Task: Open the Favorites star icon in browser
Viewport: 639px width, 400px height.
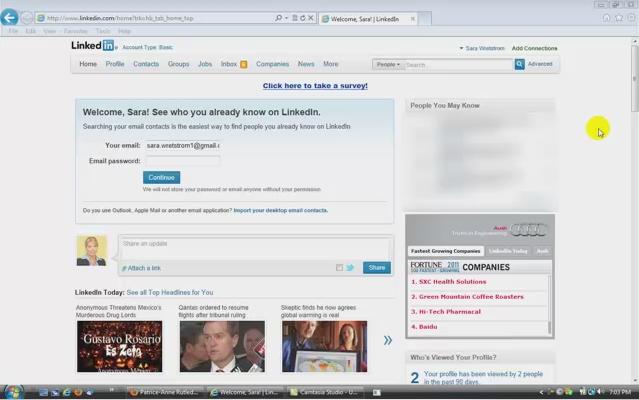Action: click(619, 18)
